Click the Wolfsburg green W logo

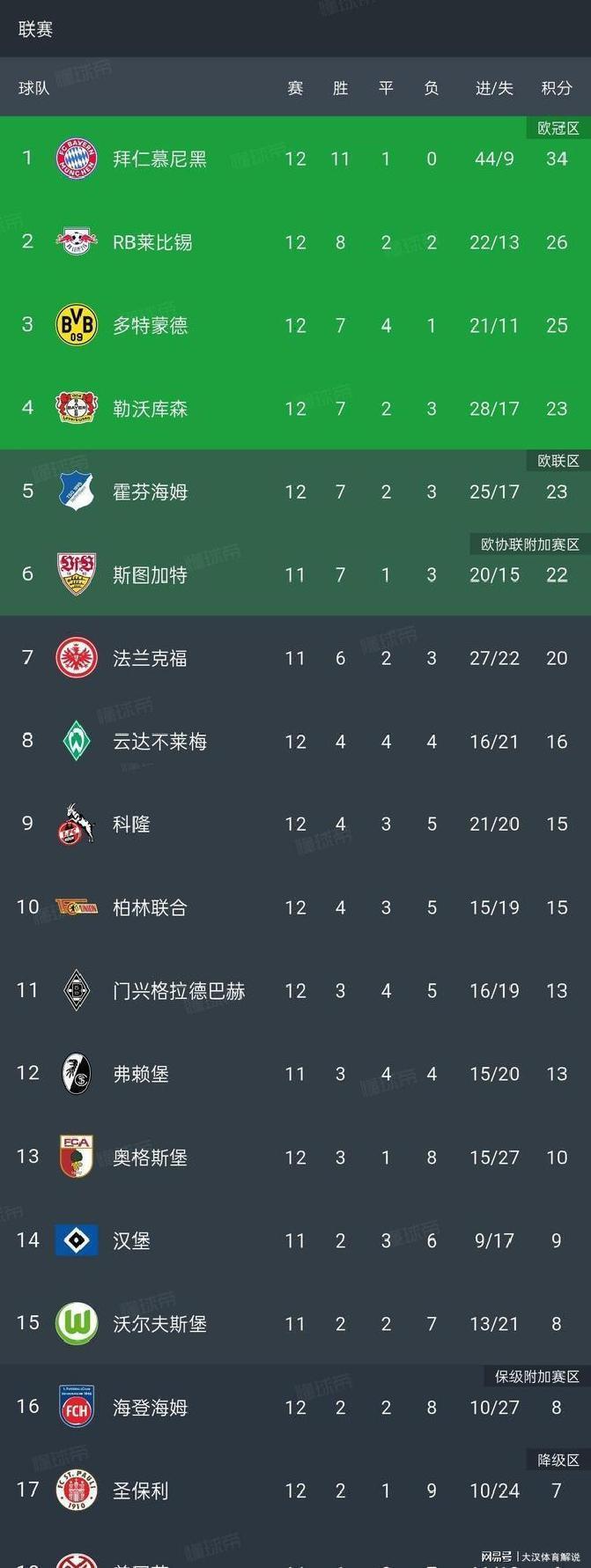click(x=77, y=1323)
